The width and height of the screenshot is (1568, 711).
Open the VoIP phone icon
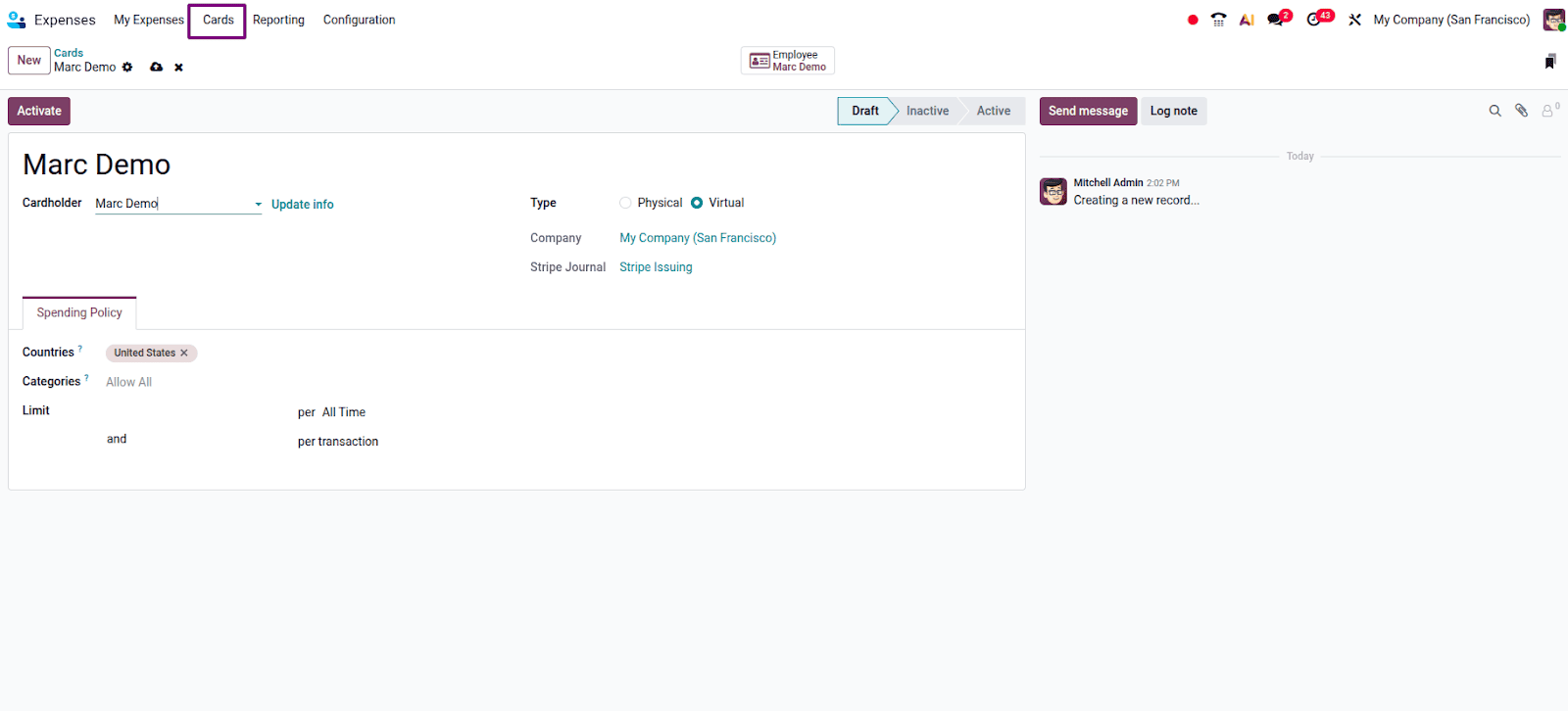1218,20
